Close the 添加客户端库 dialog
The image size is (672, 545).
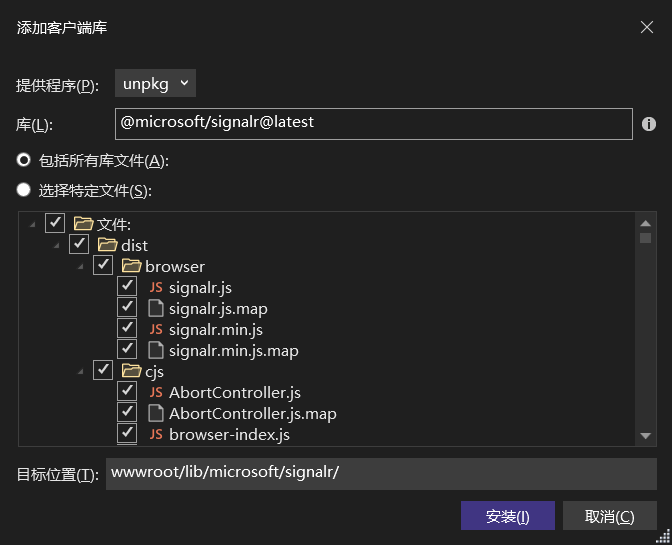tap(647, 27)
